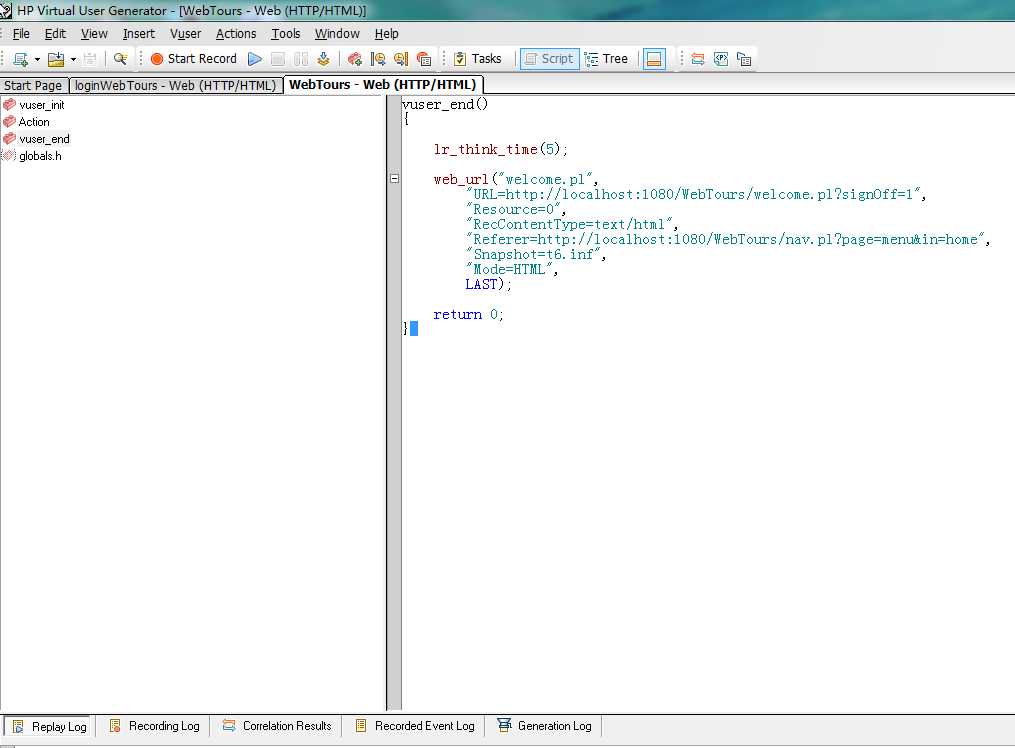Click the Find magnifier icon

point(120,59)
